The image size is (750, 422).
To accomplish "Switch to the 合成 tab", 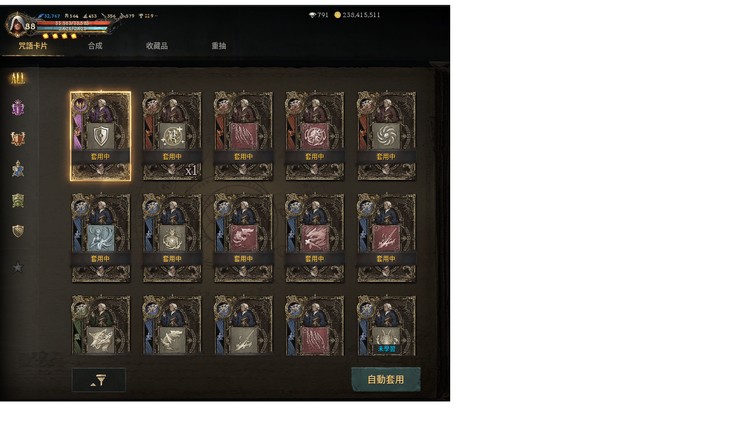I will point(95,46).
